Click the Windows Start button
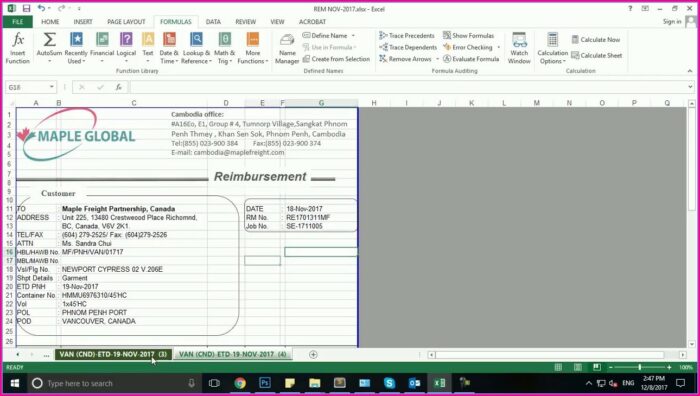The width and height of the screenshot is (700, 396). coord(15,383)
